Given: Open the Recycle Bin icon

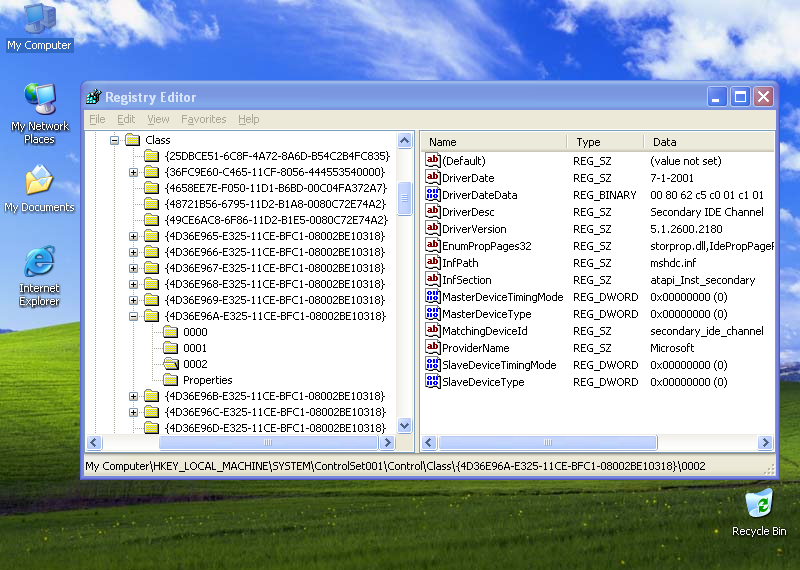Looking at the screenshot, I should click(x=759, y=512).
